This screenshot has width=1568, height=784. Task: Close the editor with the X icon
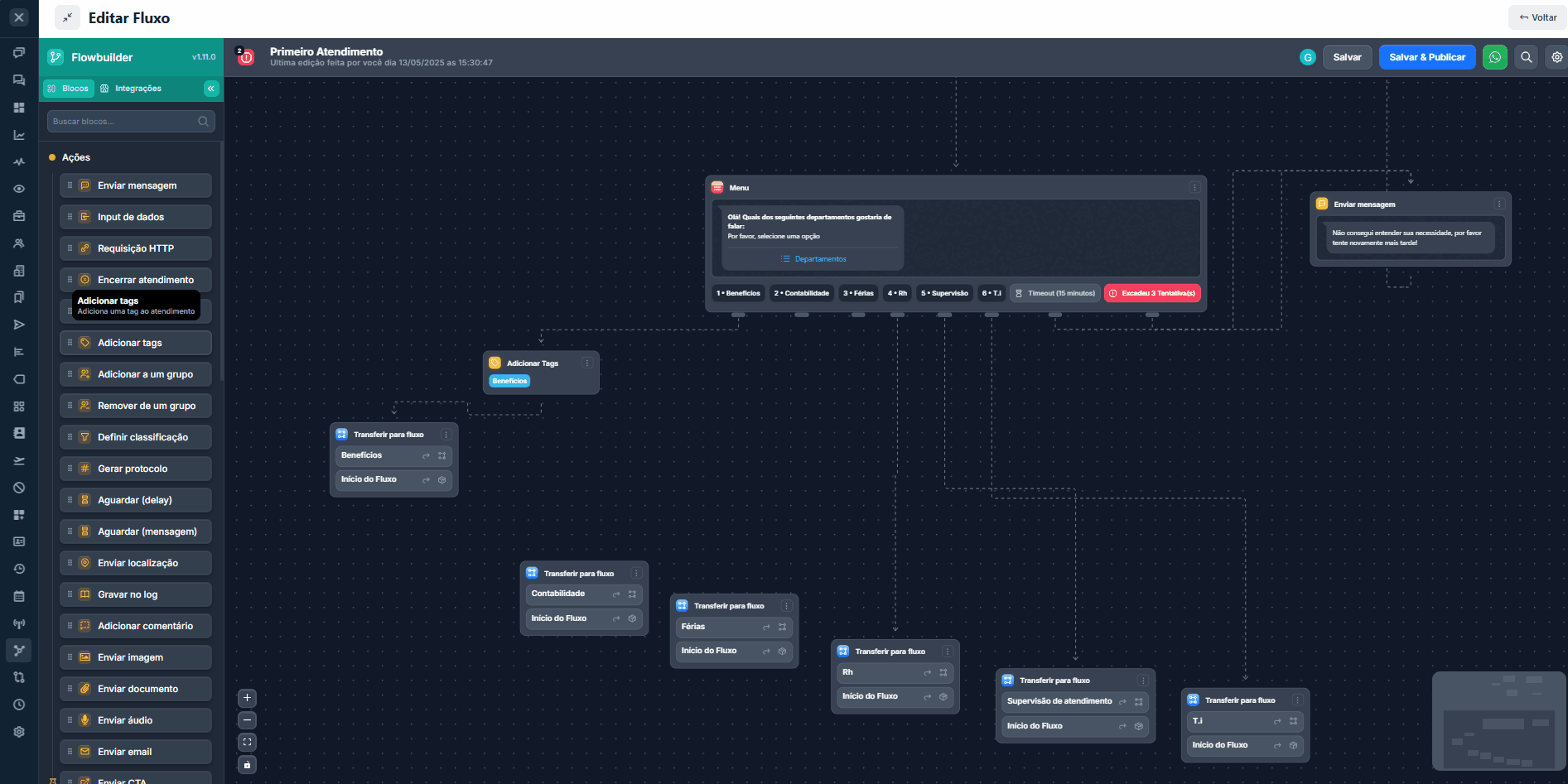point(19,17)
